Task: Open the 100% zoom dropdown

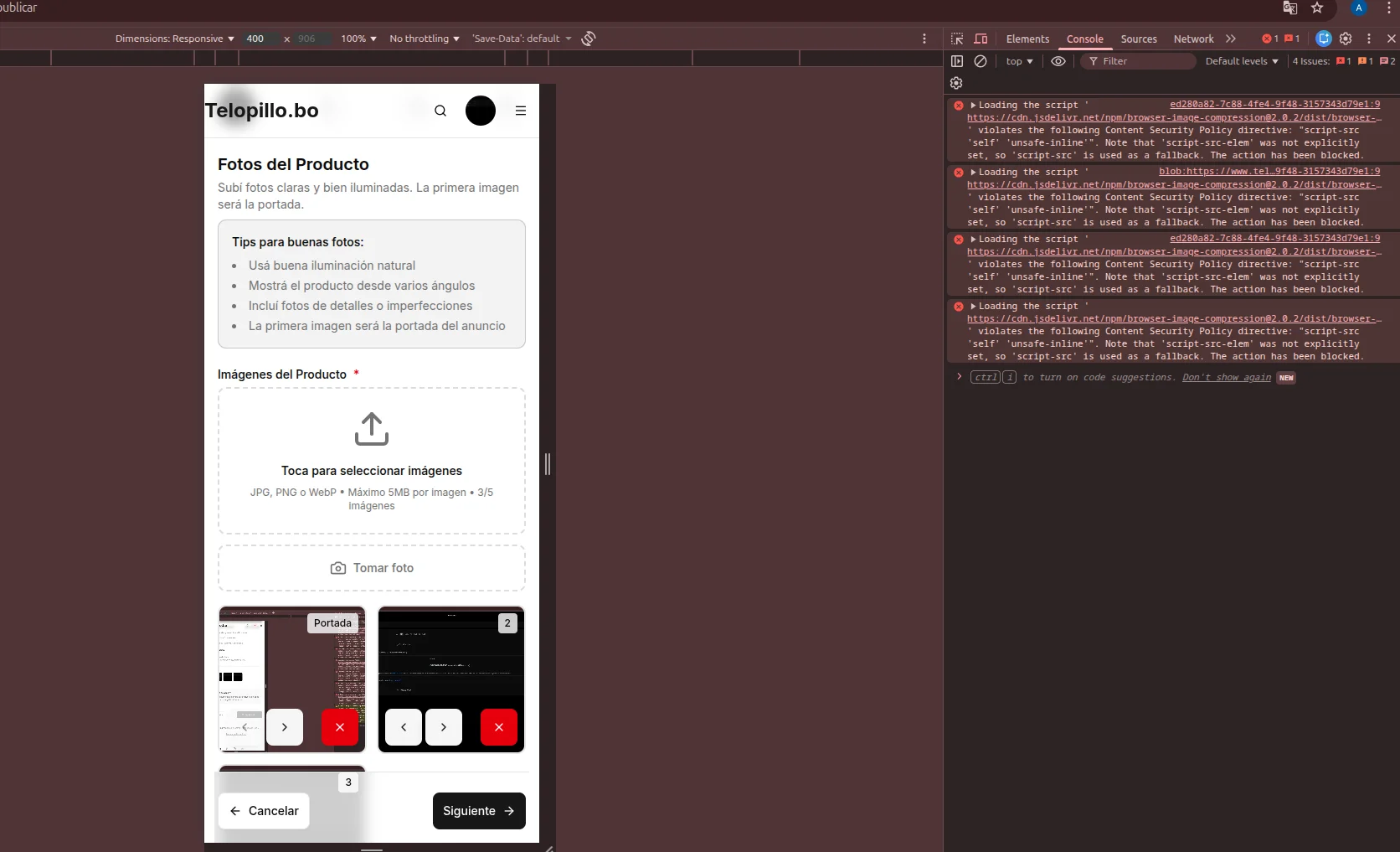Action: click(x=358, y=39)
